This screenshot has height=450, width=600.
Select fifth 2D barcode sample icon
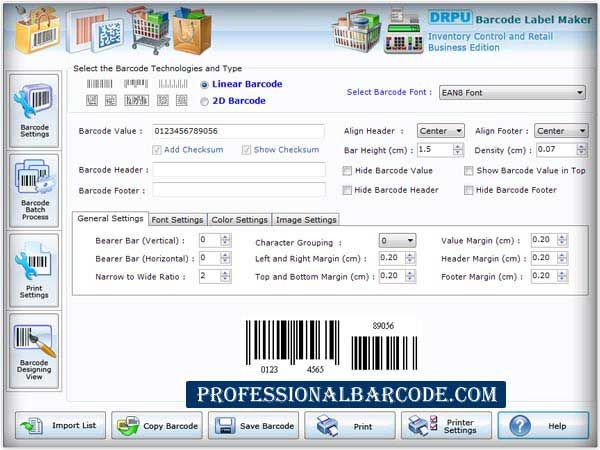[181, 101]
